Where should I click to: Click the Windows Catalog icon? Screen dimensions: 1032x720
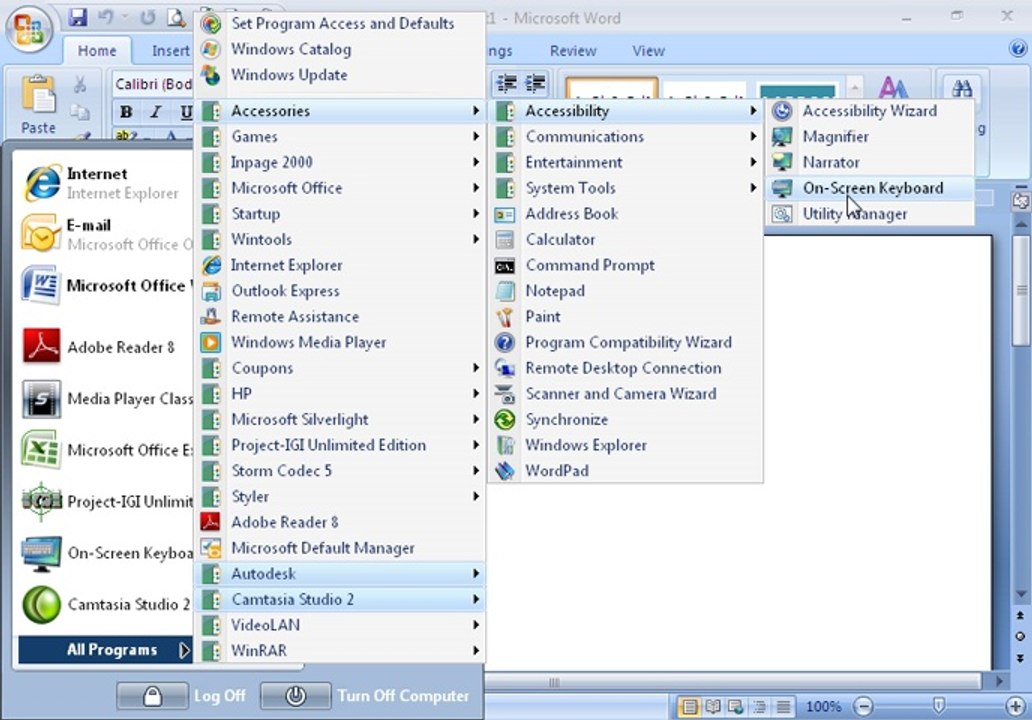(x=211, y=49)
